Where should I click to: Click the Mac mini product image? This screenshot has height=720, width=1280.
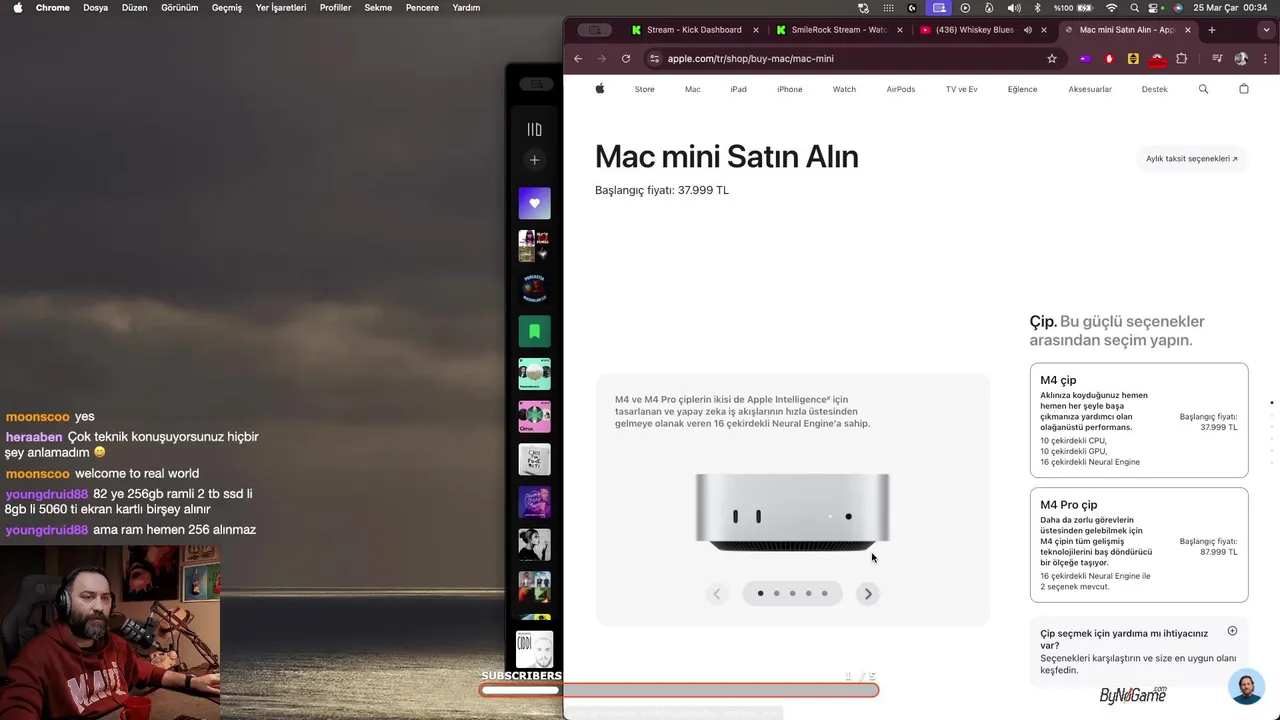[792, 513]
